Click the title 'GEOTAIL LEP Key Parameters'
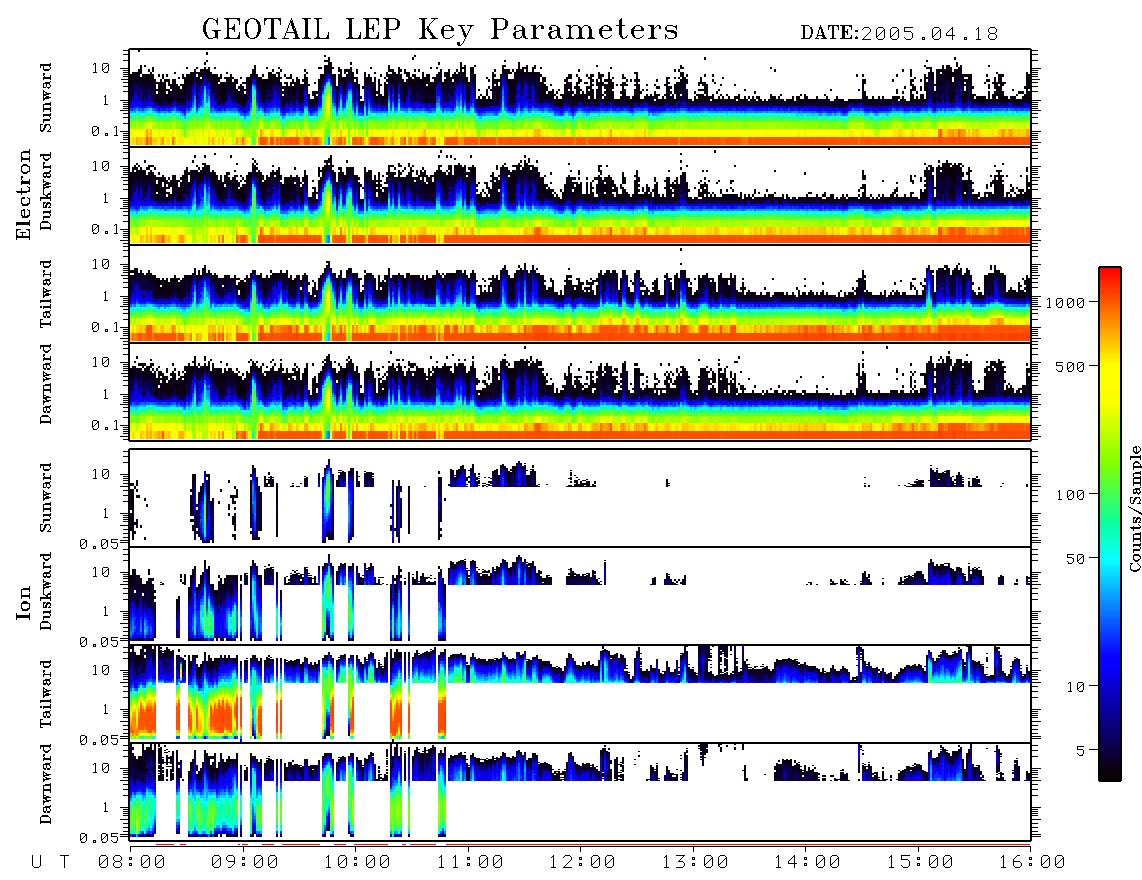Image resolution: width=1142 pixels, height=880 pixels. (x=440, y=30)
